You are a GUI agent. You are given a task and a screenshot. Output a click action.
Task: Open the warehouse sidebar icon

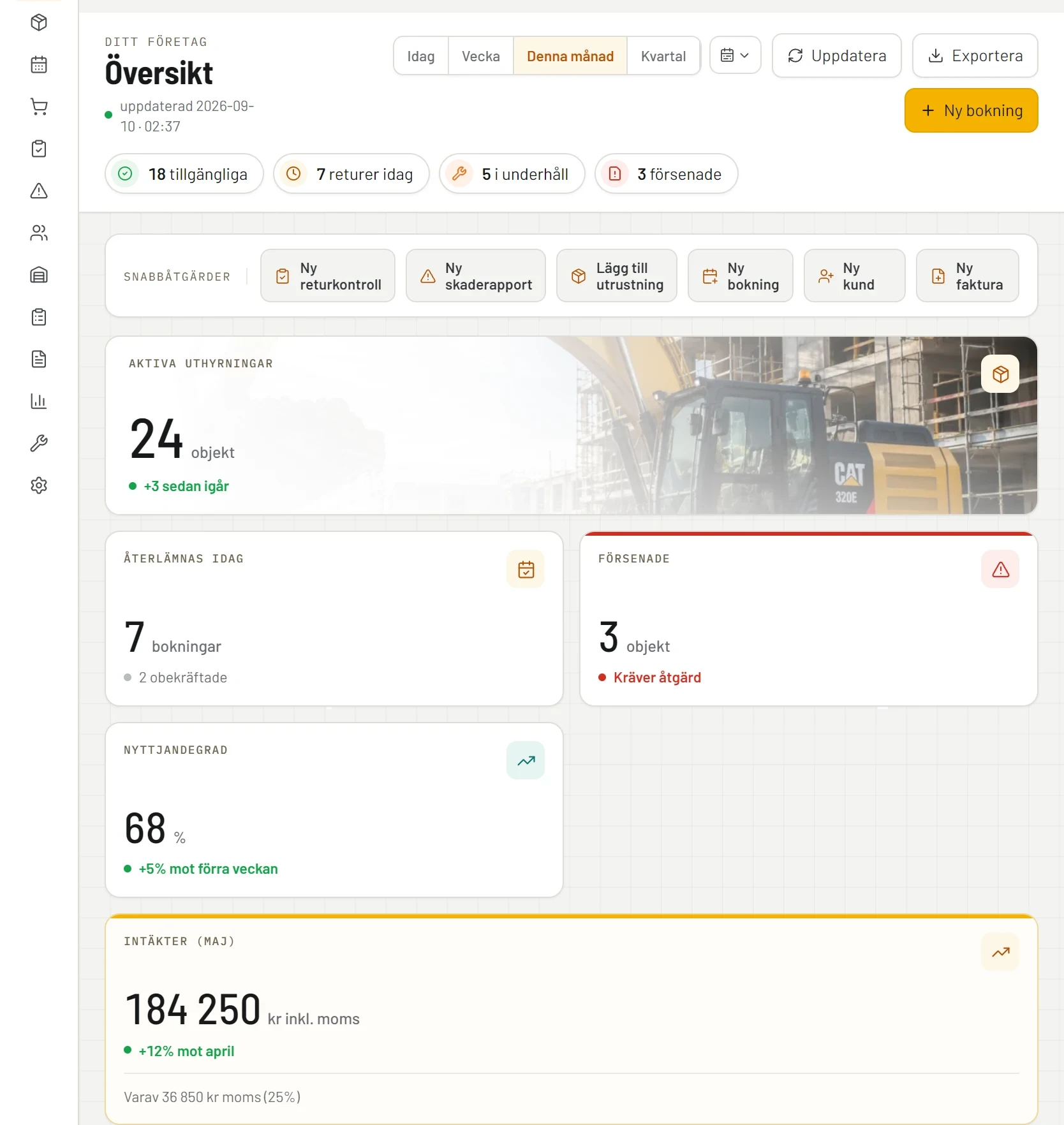tap(39, 276)
